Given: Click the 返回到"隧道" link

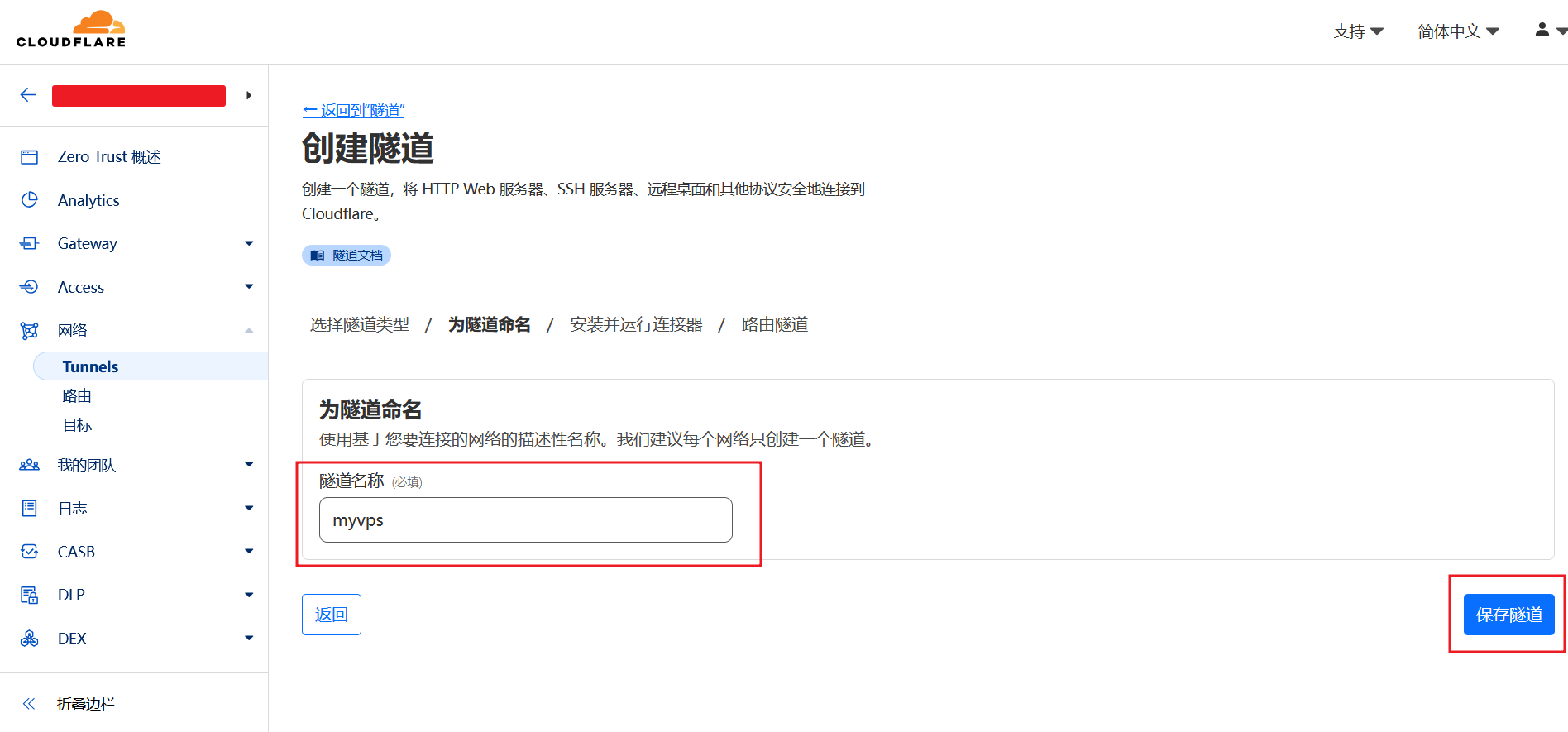Looking at the screenshot, I should (353, 111).
